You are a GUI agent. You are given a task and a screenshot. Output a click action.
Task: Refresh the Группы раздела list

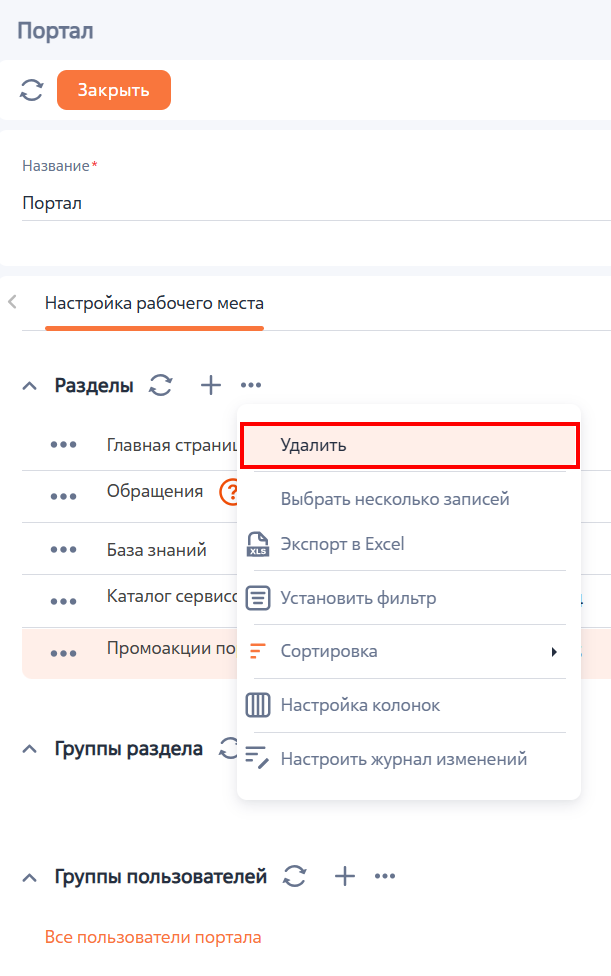click(x=228, y=748)
